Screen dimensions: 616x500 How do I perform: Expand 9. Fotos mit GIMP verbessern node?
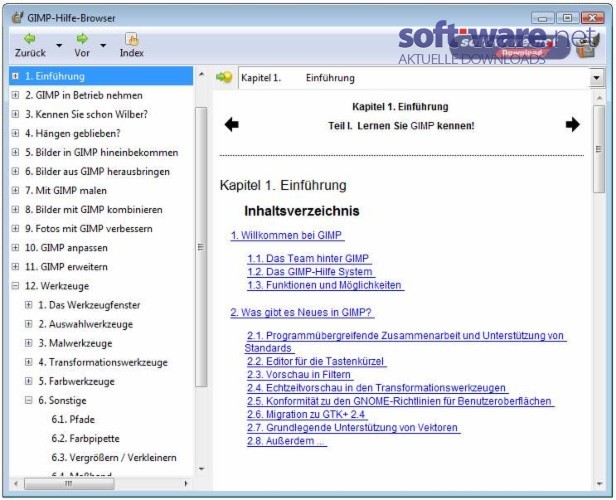click(15, 228)
